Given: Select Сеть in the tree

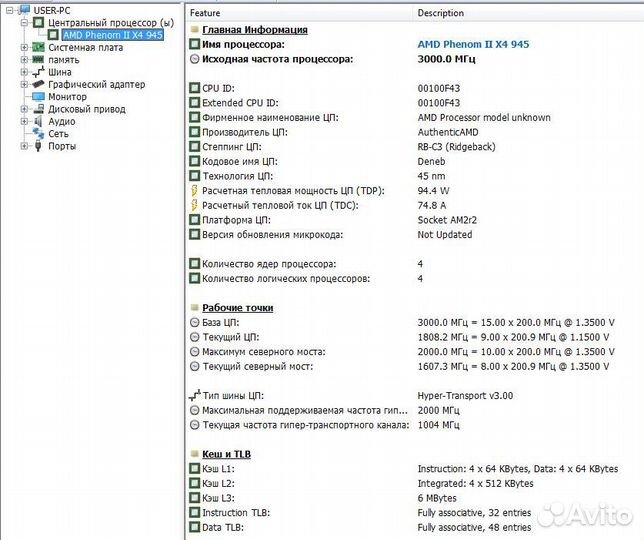Looking at the screenshot, I should pos(58,134).
